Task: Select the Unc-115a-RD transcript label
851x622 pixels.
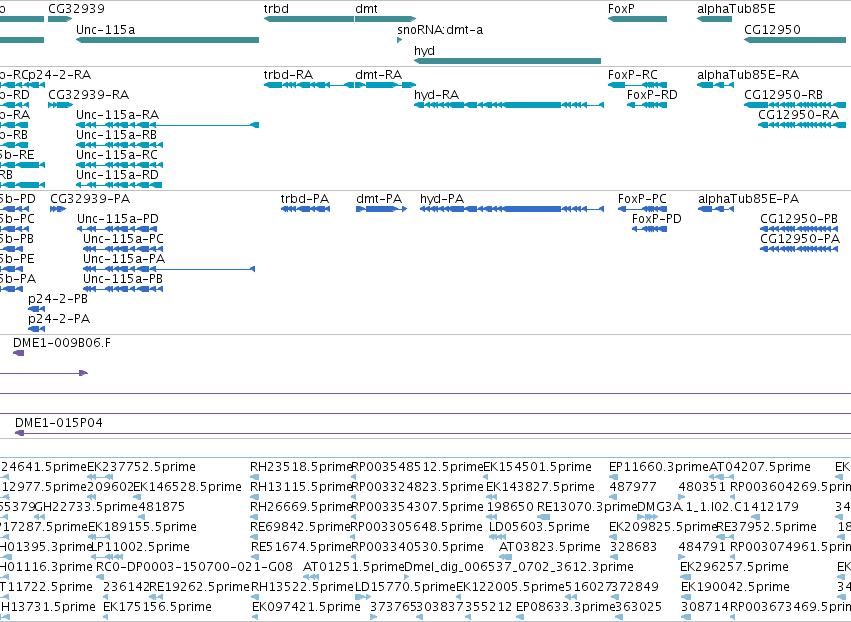Action: 117,175
